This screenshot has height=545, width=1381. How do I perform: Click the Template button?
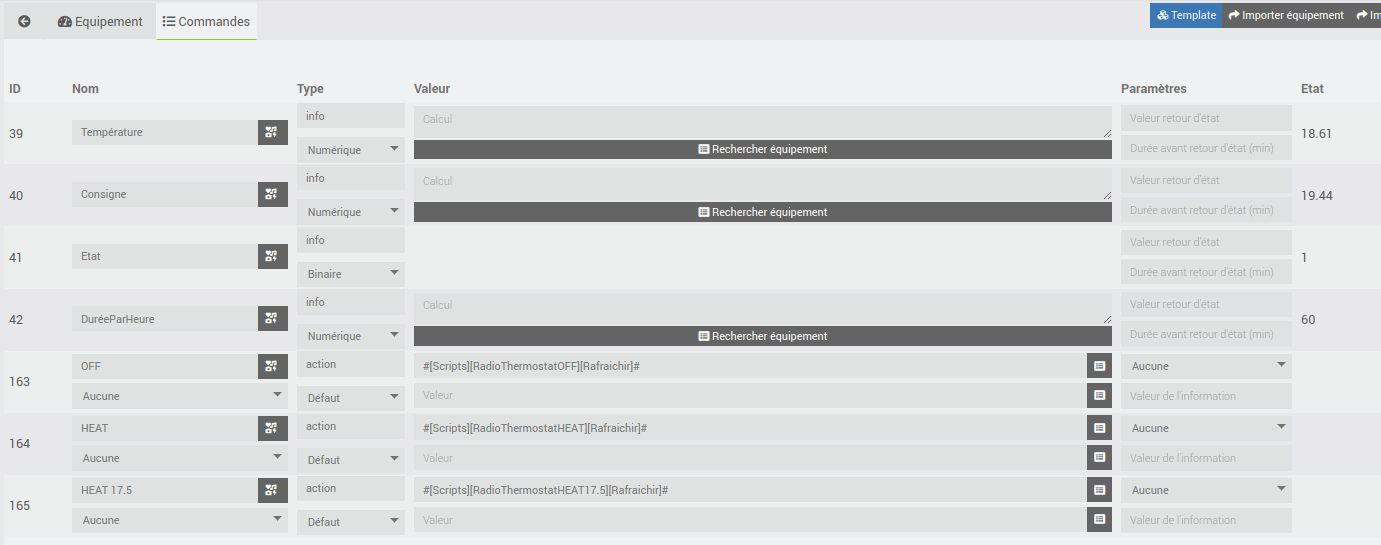1186,15
